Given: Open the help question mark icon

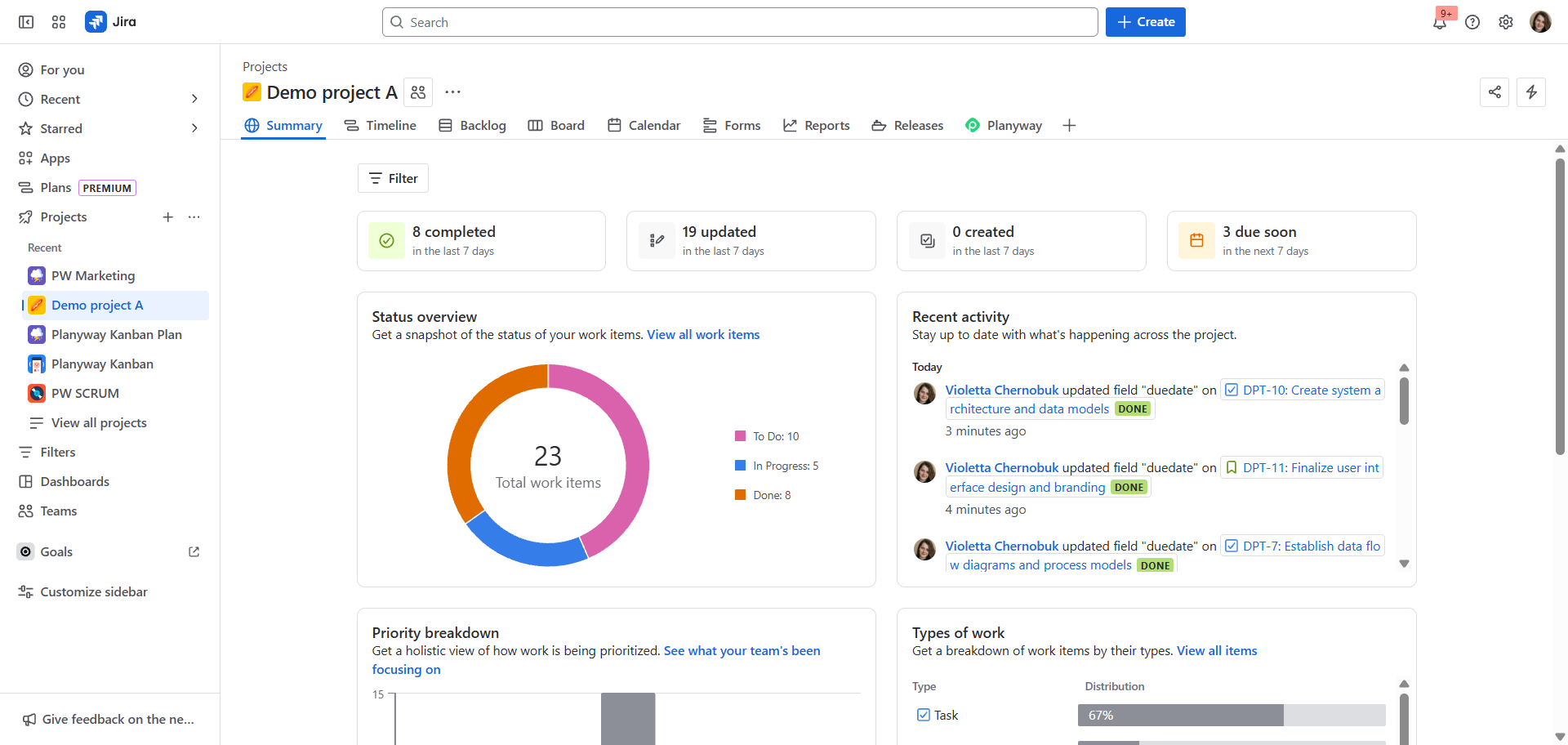Looking at the screenshot, I should tap(1472, 22).
